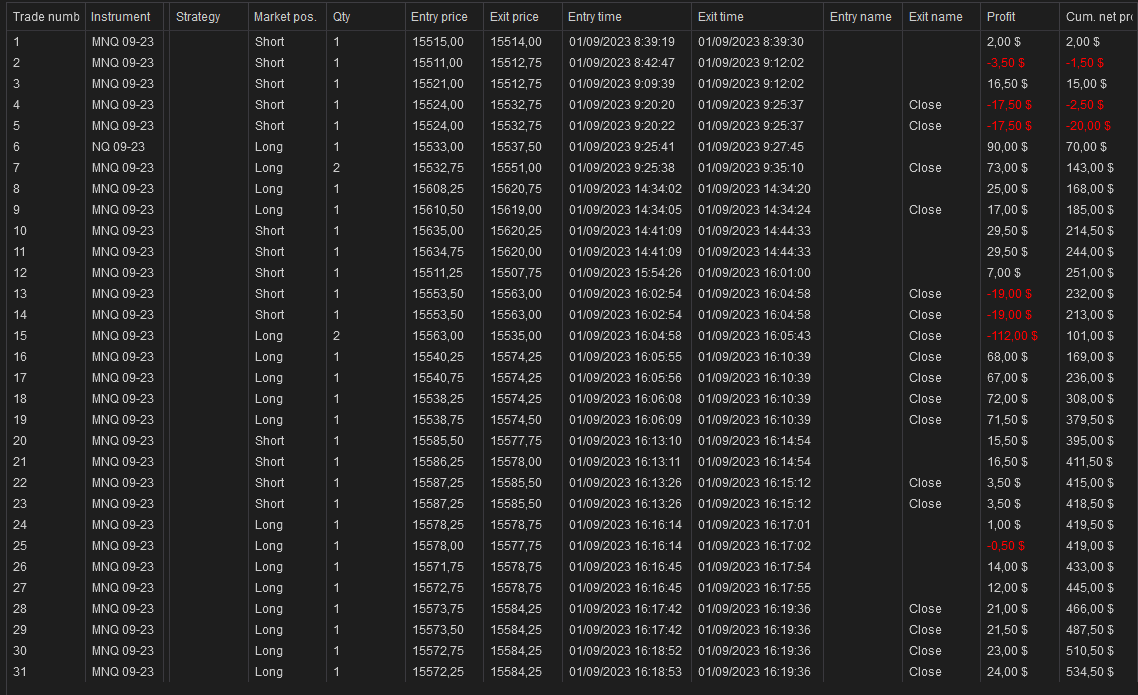This screenshot has width=1138, height=695.
Task: Select entry price 15521,00
Action: [x=438, y=84]
